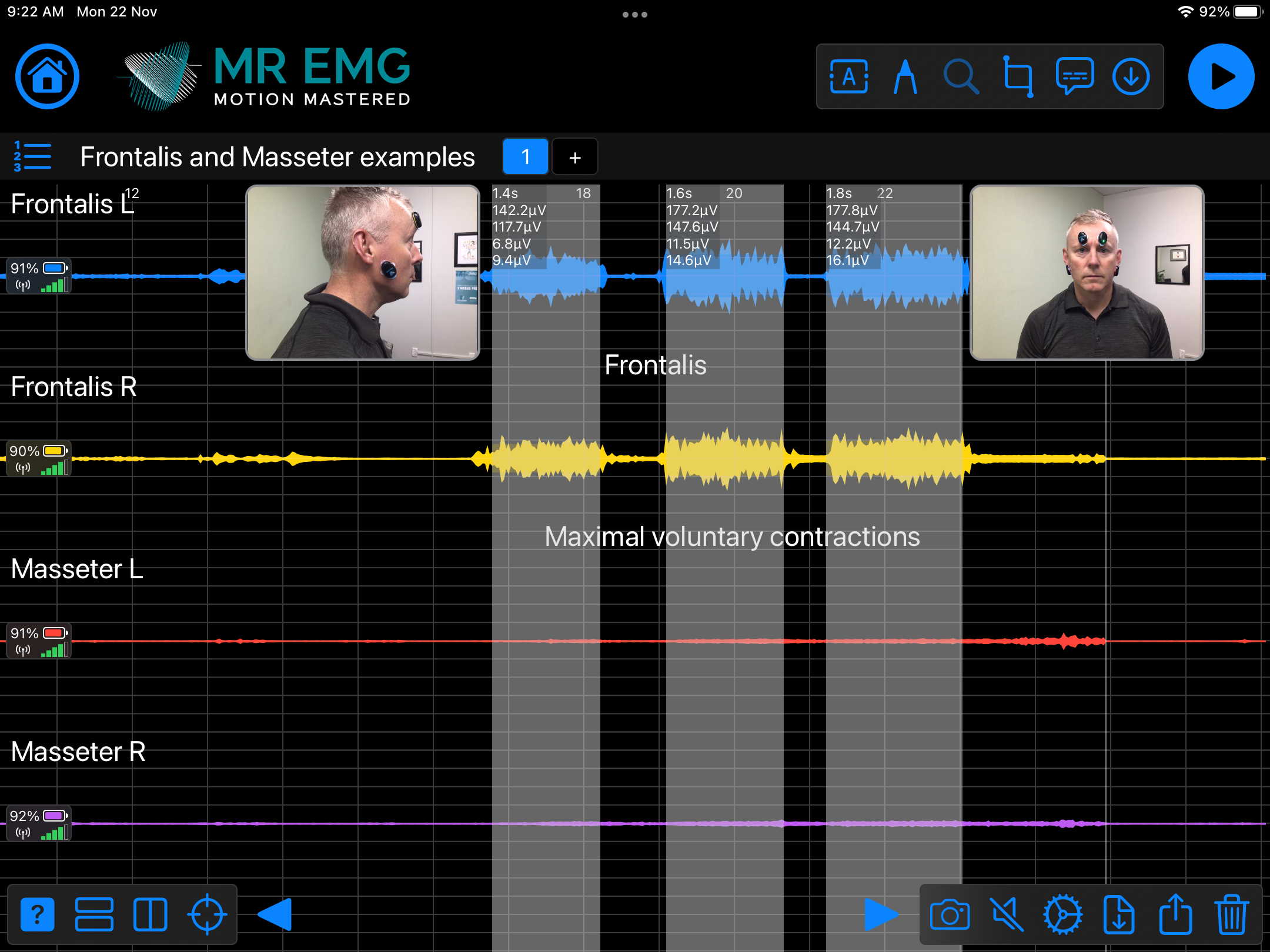Open the three-dot multitasking menu

635,14
